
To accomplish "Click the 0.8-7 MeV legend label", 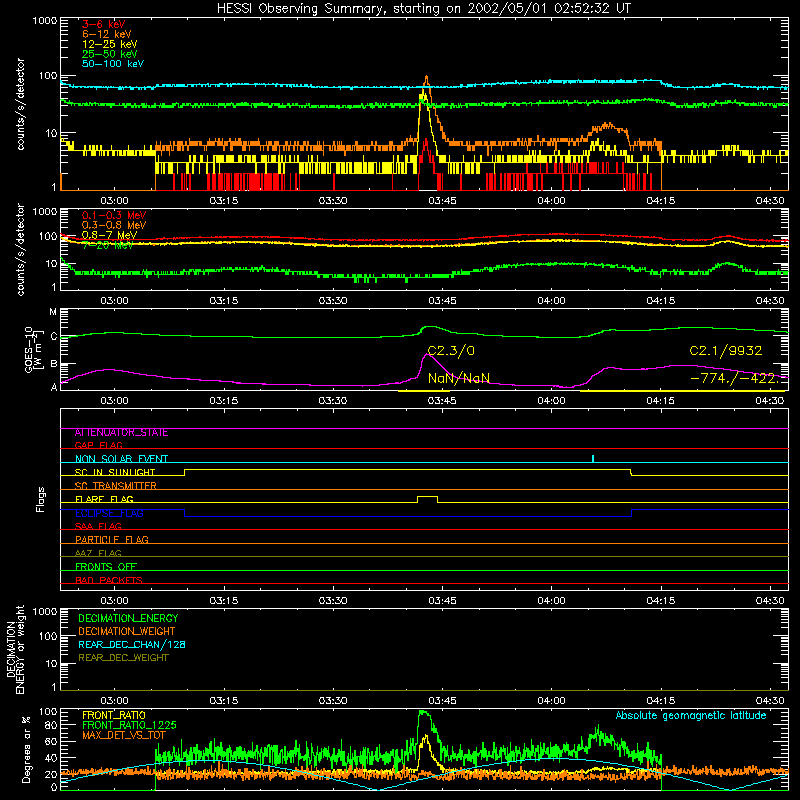I will (x=110, y=235).
